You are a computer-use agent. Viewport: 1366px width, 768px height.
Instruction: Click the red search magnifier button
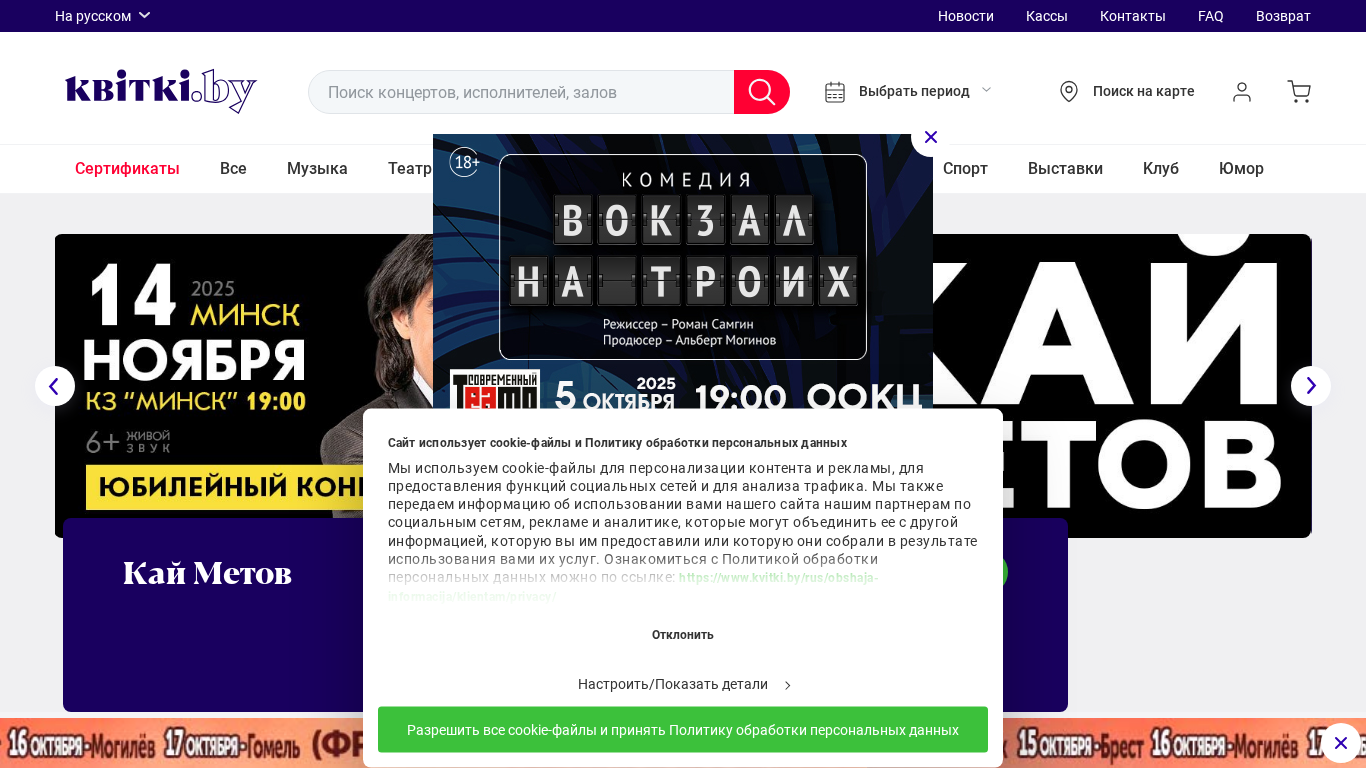click(x=762, y=92)
